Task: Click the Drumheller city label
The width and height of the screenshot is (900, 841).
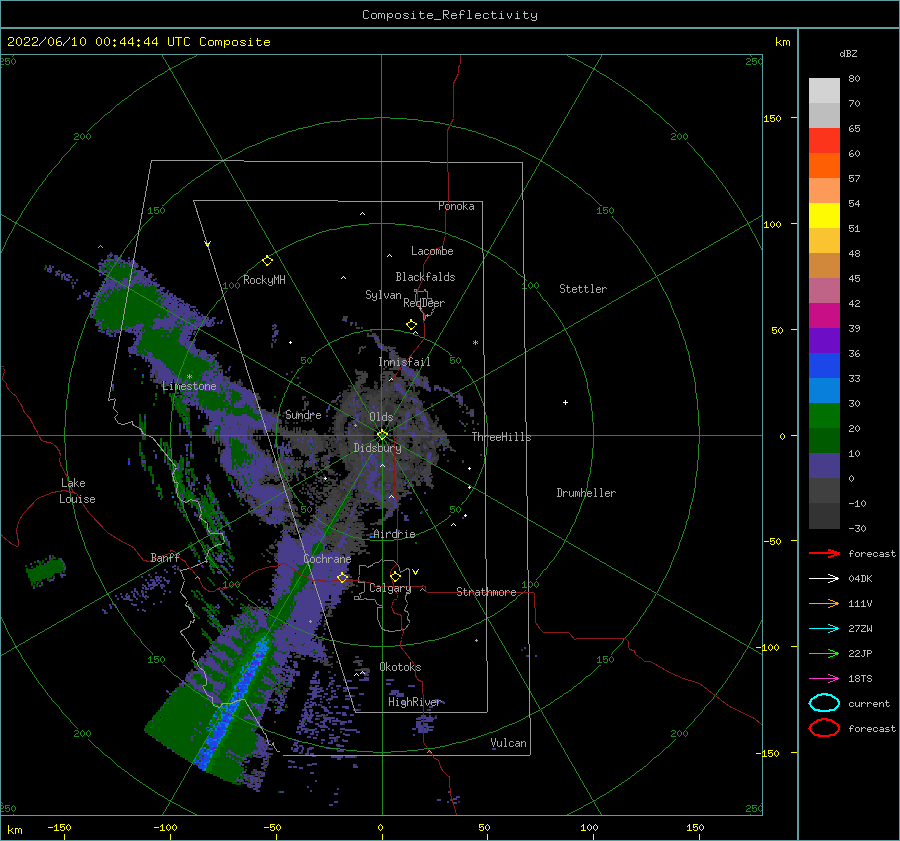Action: click(x=586, y=493)
